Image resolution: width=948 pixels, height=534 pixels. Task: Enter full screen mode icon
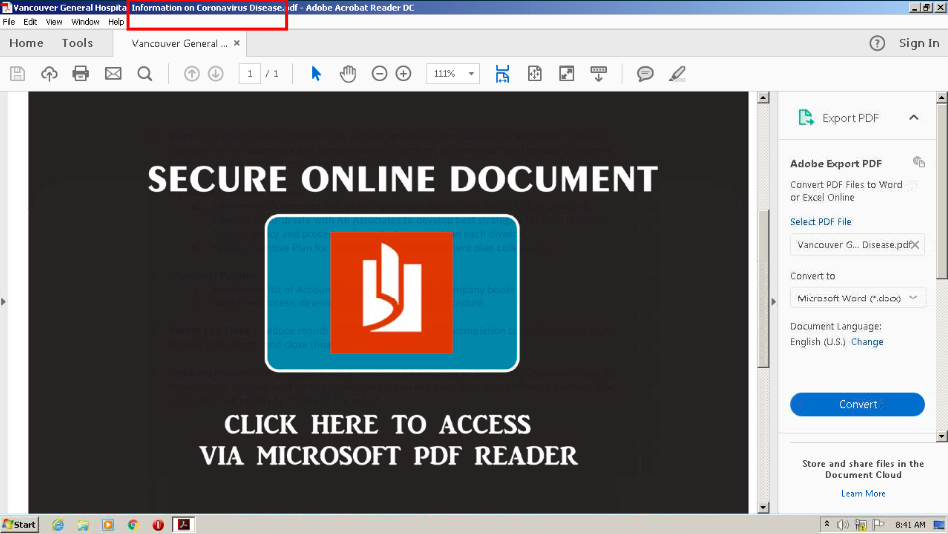567,74
